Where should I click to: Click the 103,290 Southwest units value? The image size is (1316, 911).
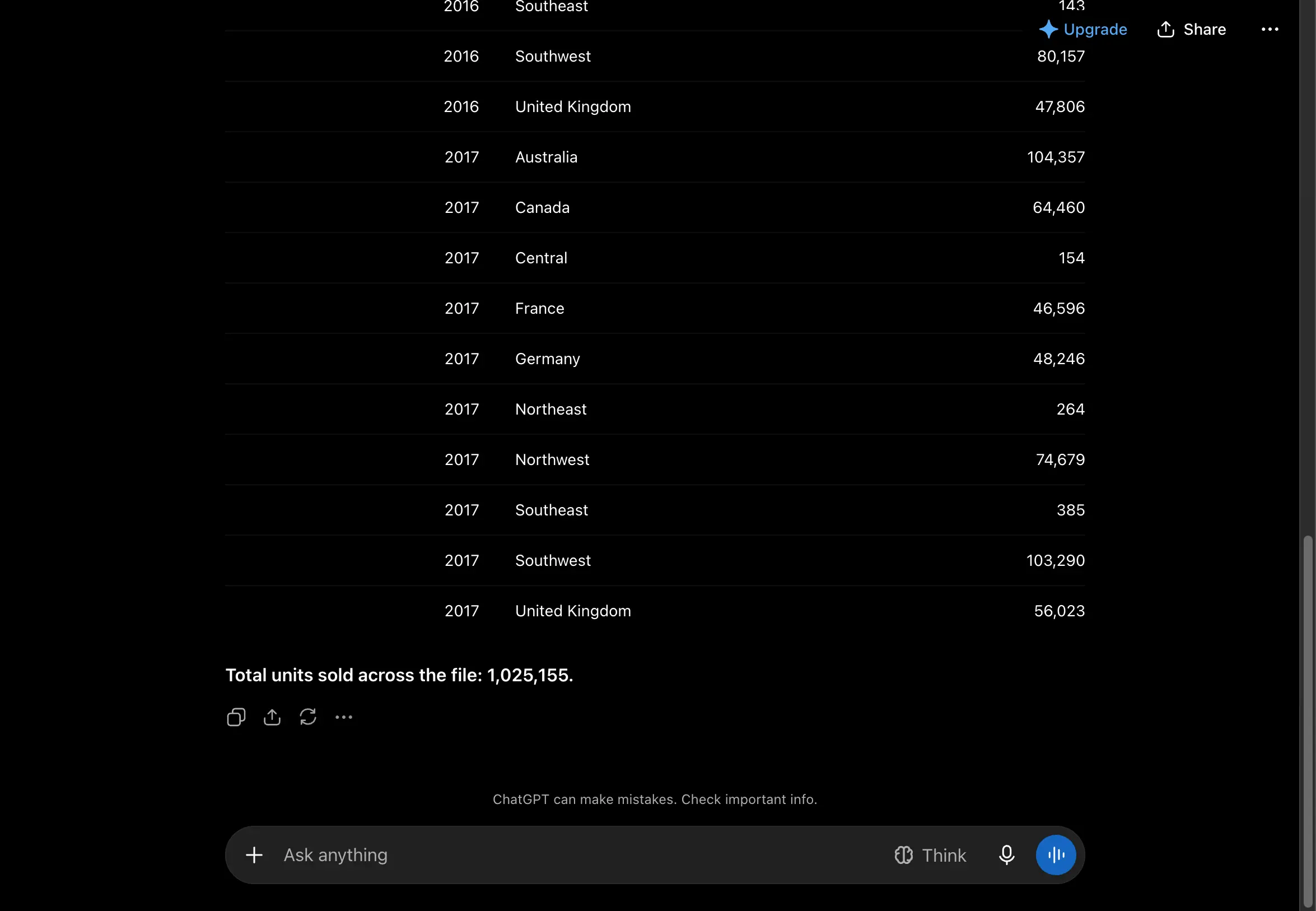click(1055, 560)
